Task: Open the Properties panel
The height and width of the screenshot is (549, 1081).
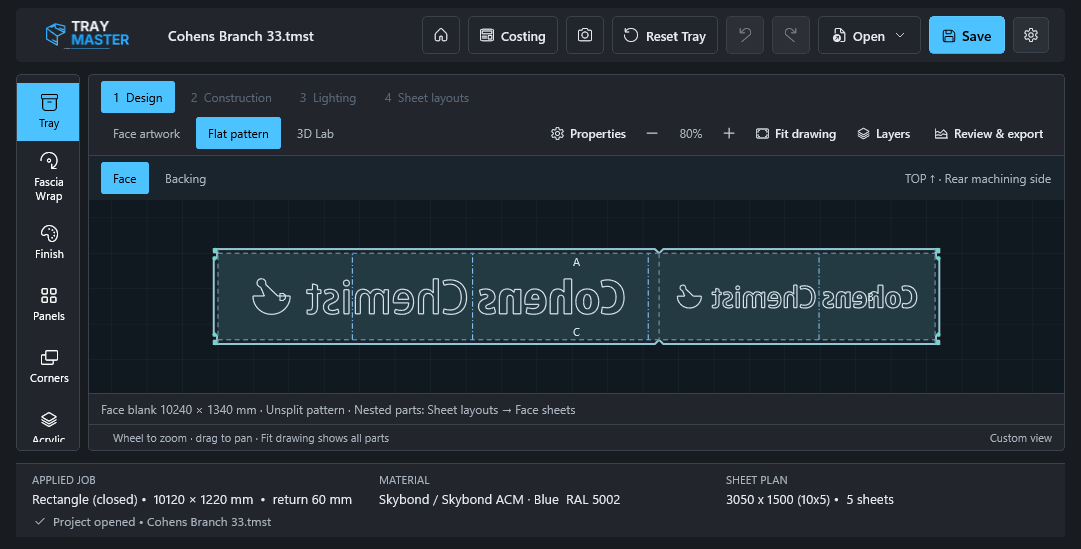Action: [588, 133]
